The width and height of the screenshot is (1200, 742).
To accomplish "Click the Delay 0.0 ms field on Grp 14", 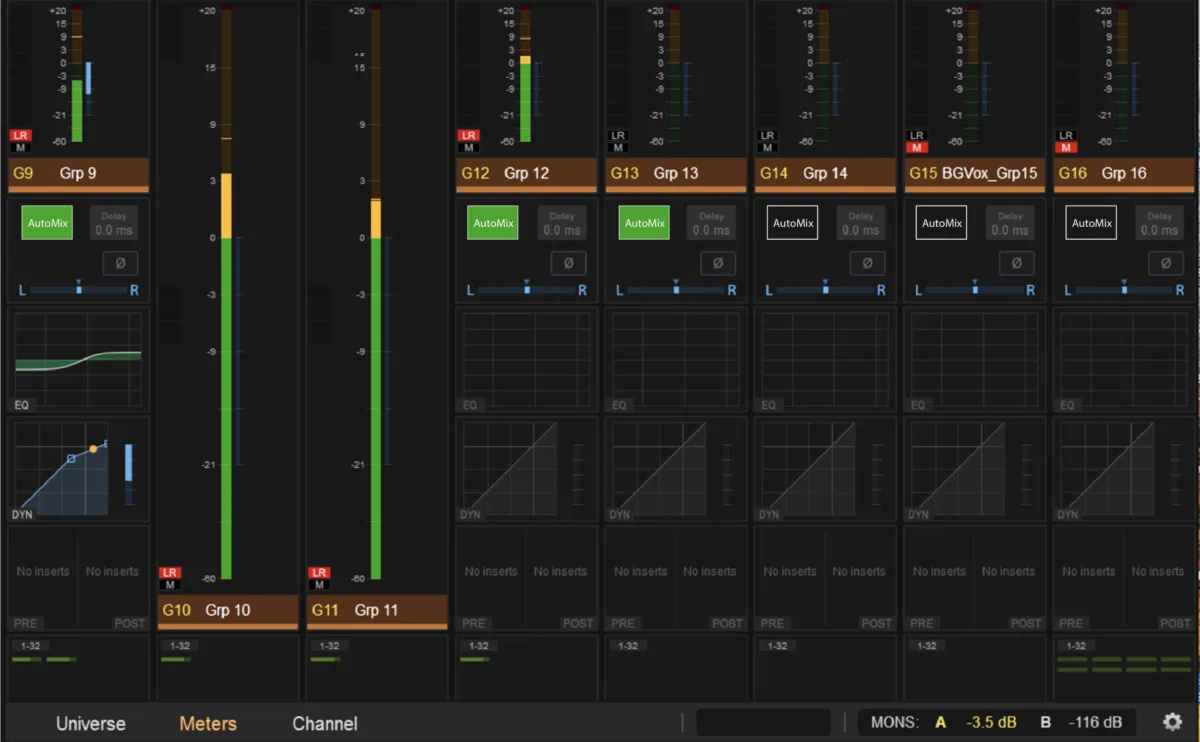I will click(x=860, y=223).
